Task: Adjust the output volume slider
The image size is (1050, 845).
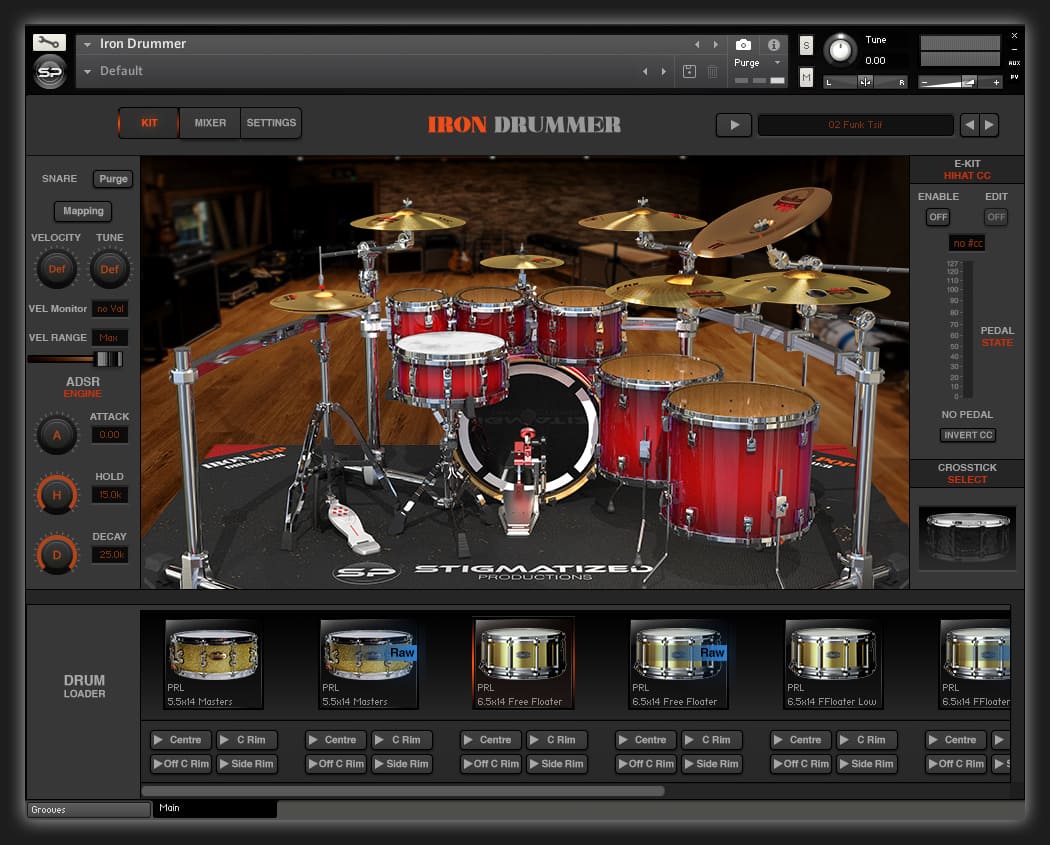Action: click(x=961, y=82)
